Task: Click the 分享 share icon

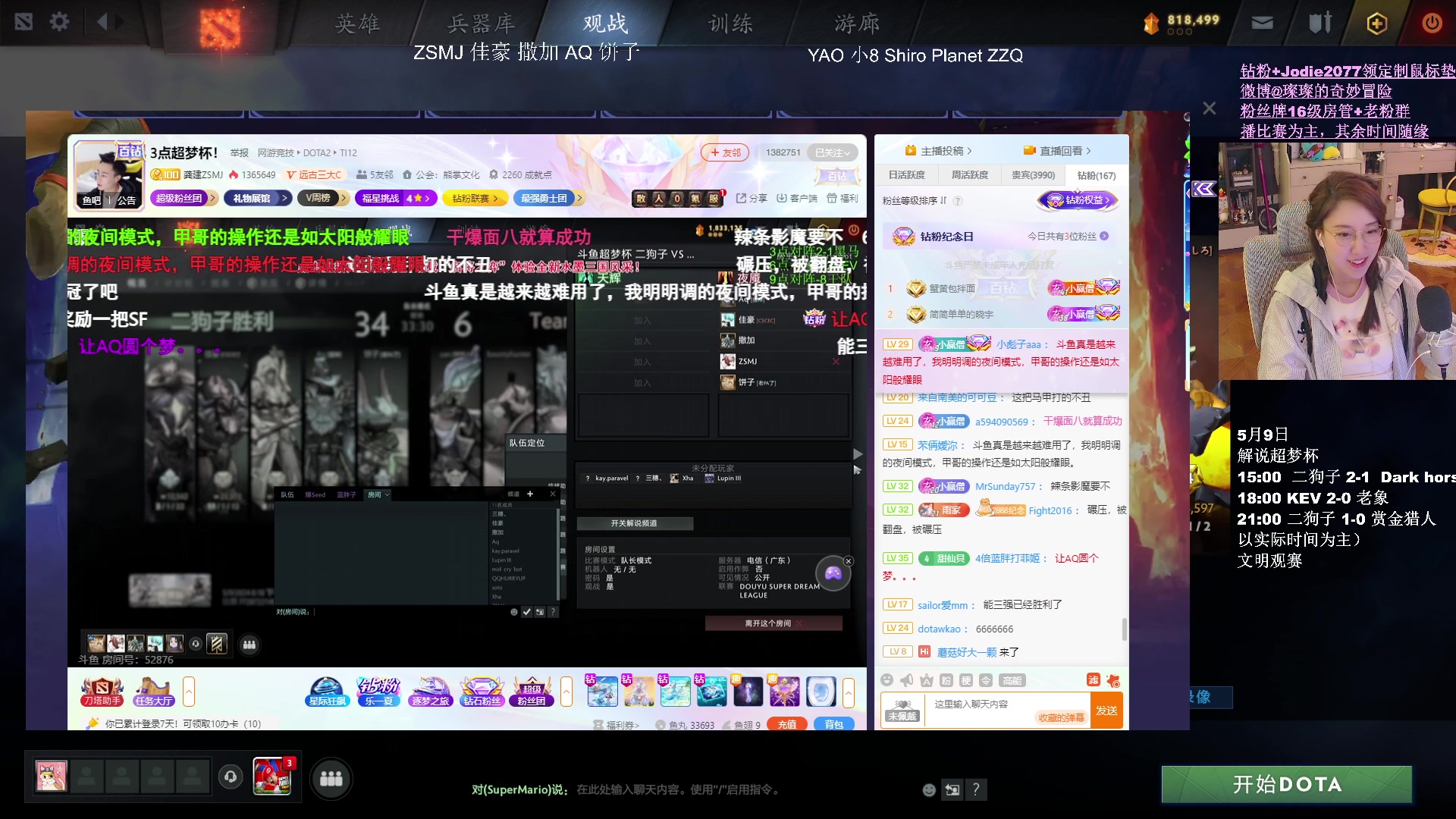Action: click(752, 198)
